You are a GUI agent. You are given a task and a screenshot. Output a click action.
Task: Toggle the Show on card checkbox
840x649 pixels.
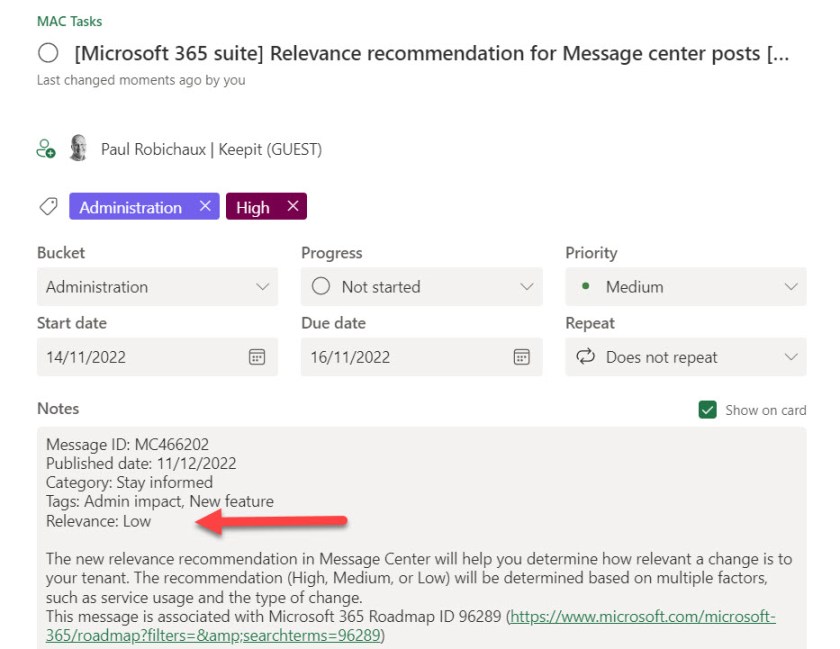[x=708, y=409]
